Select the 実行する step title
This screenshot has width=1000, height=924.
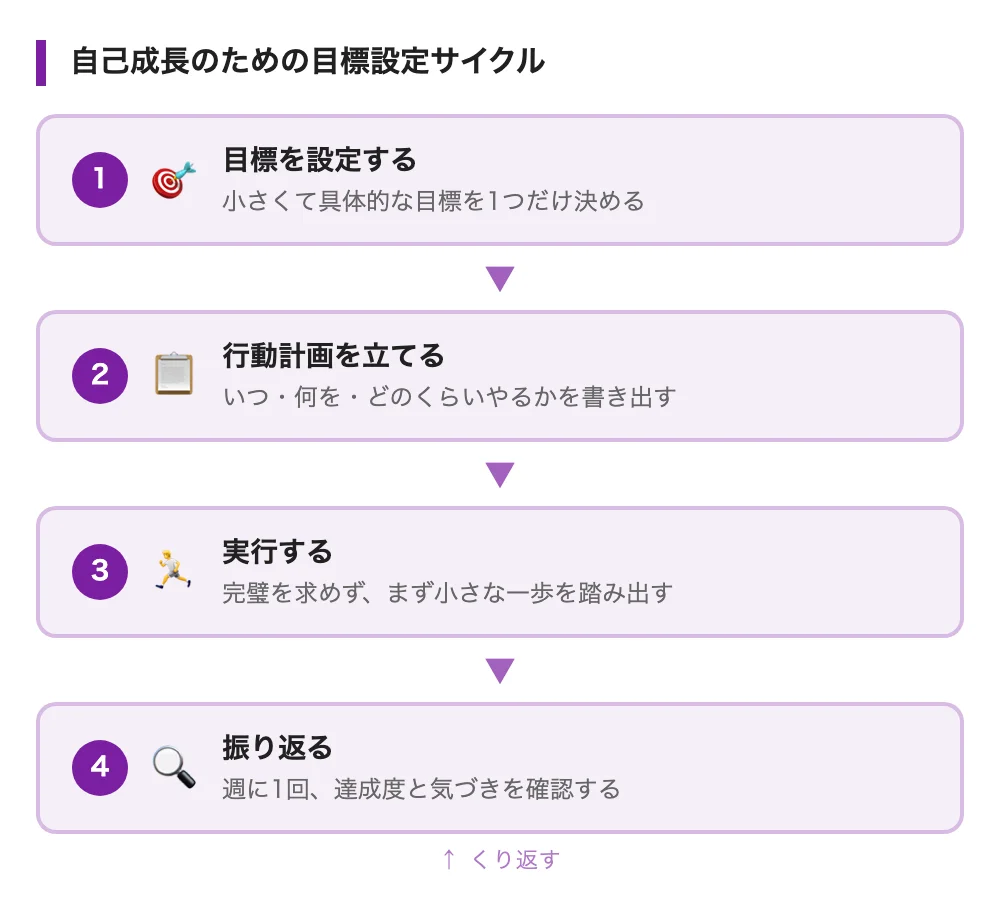point(277,551)
